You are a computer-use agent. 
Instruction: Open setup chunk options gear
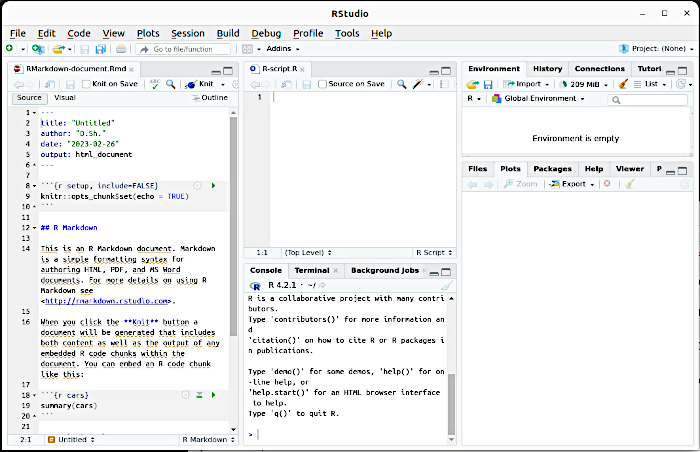(x=197, y=185)
